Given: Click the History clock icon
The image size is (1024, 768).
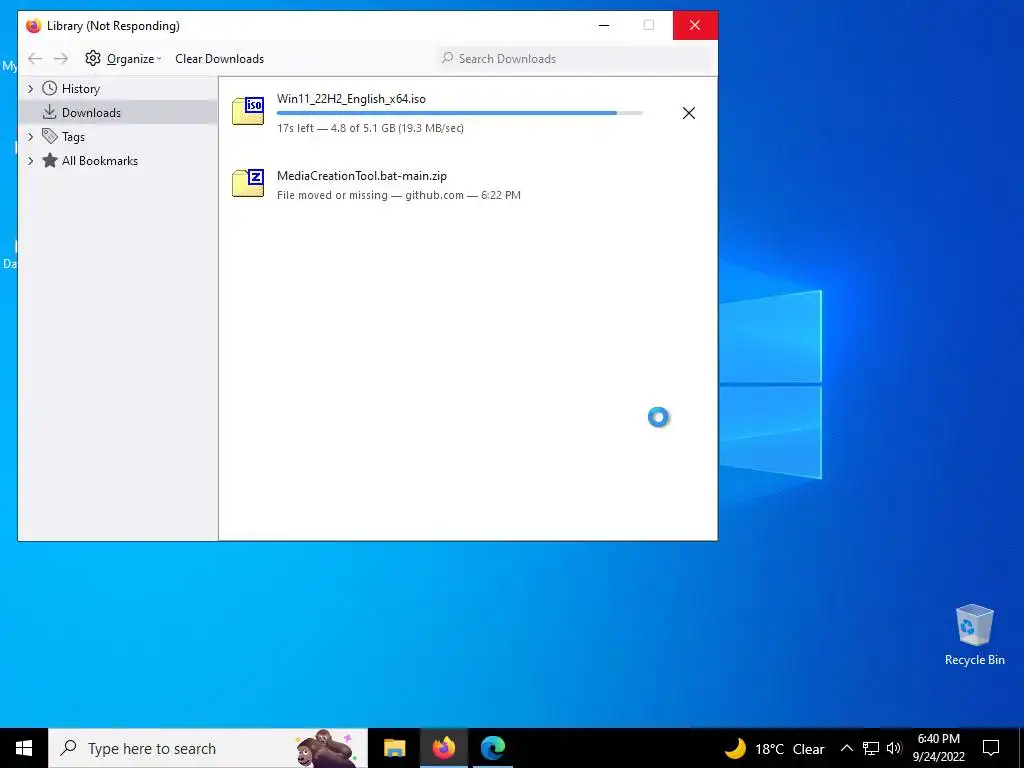Looking at the screenshot, I should tap(50, 88).
